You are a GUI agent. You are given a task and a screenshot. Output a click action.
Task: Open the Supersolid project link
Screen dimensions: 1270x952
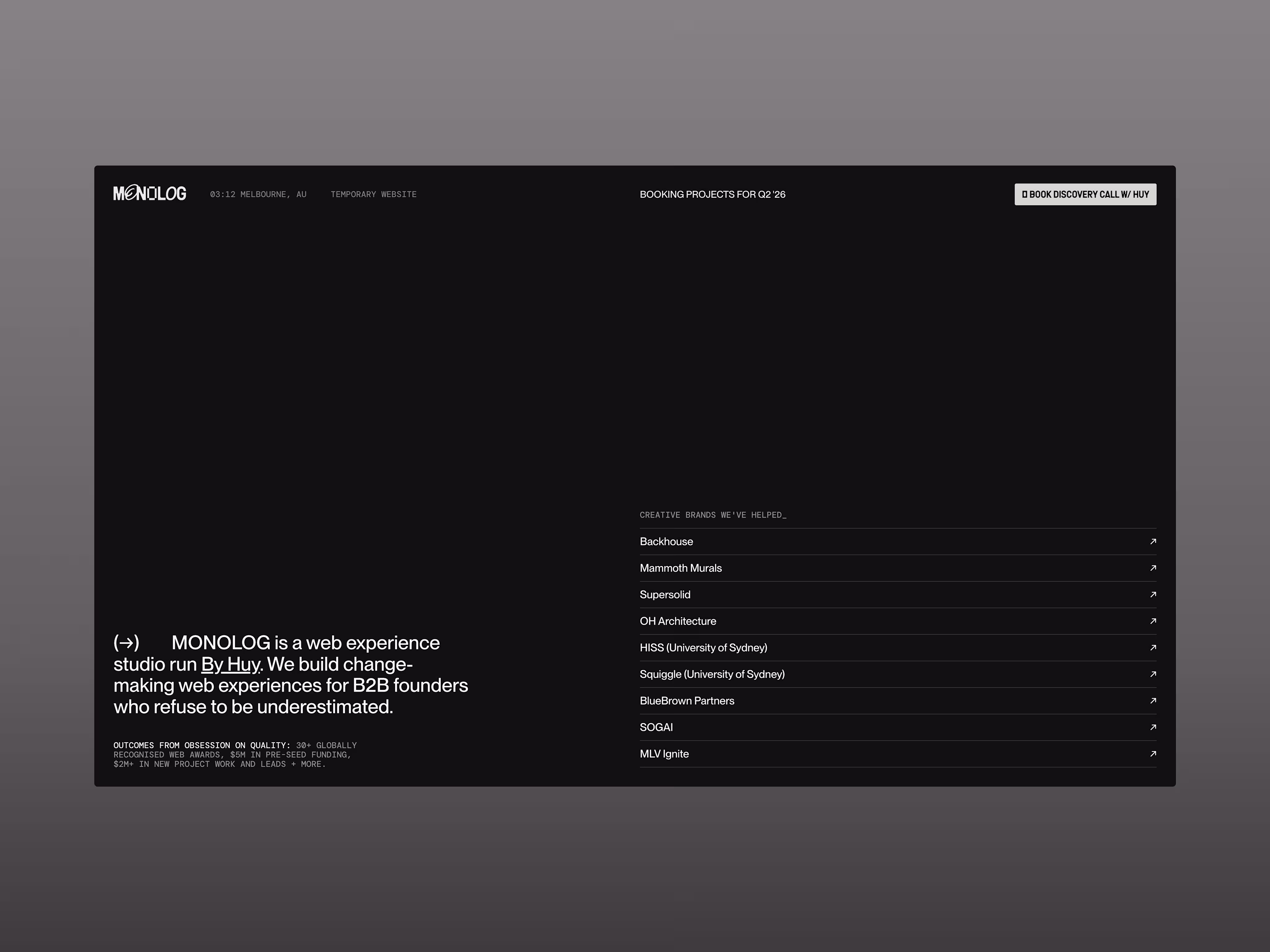(665, 595)
